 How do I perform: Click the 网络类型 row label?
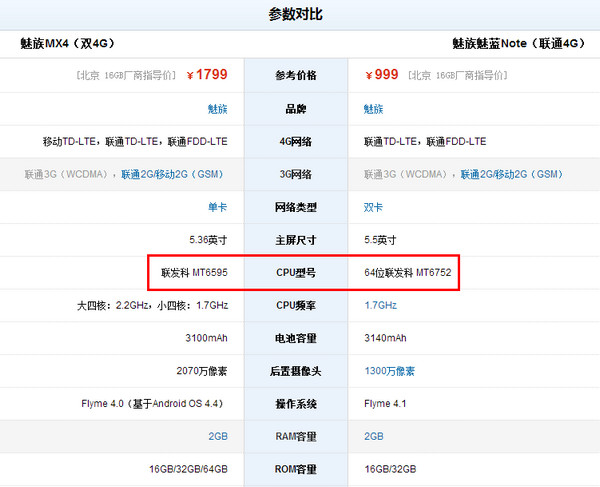tap(296, 207)
